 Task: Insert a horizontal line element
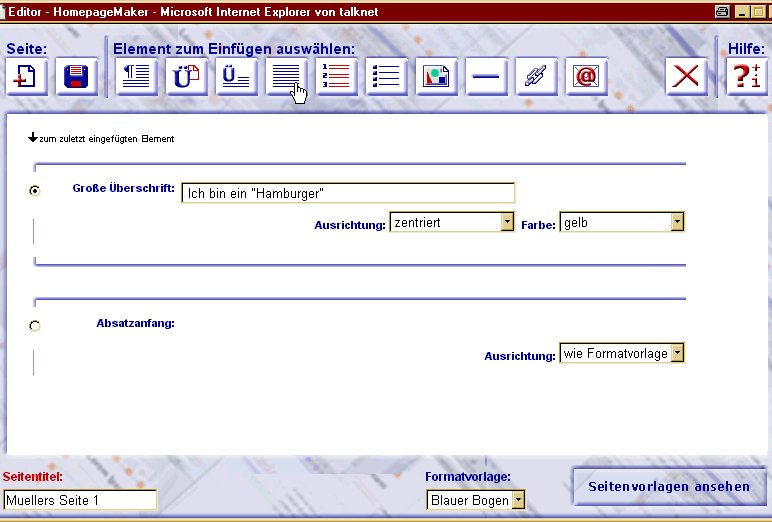487,78
